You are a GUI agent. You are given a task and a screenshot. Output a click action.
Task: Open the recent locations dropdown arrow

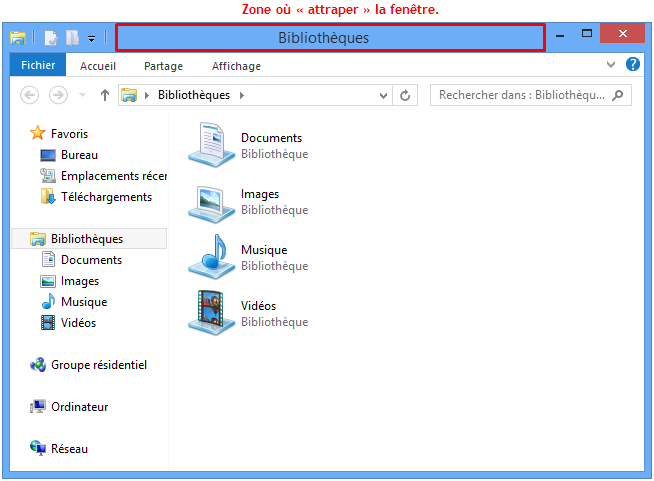(x=82, y=95)
